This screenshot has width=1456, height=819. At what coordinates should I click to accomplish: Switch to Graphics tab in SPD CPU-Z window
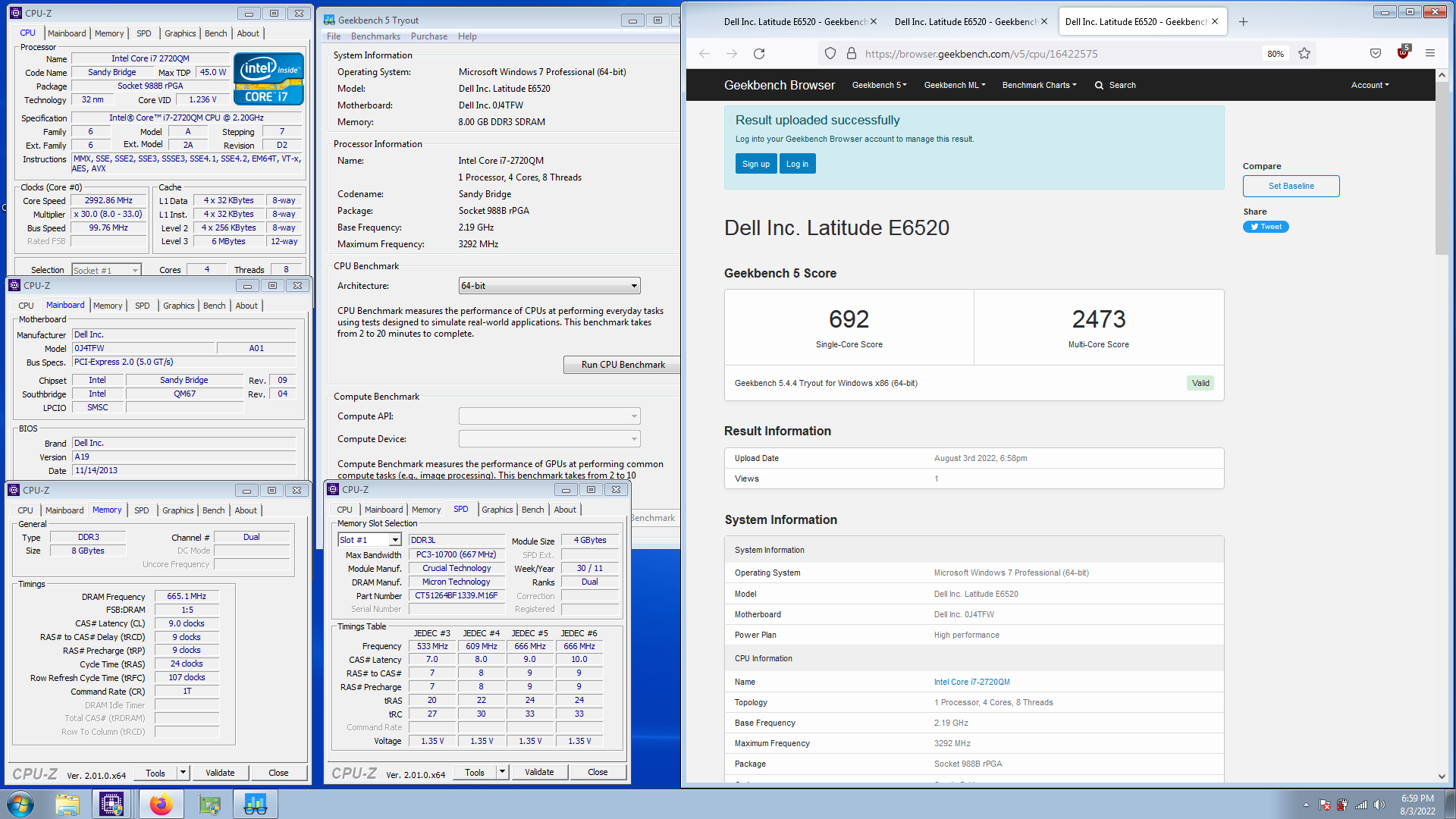[497, 510]
